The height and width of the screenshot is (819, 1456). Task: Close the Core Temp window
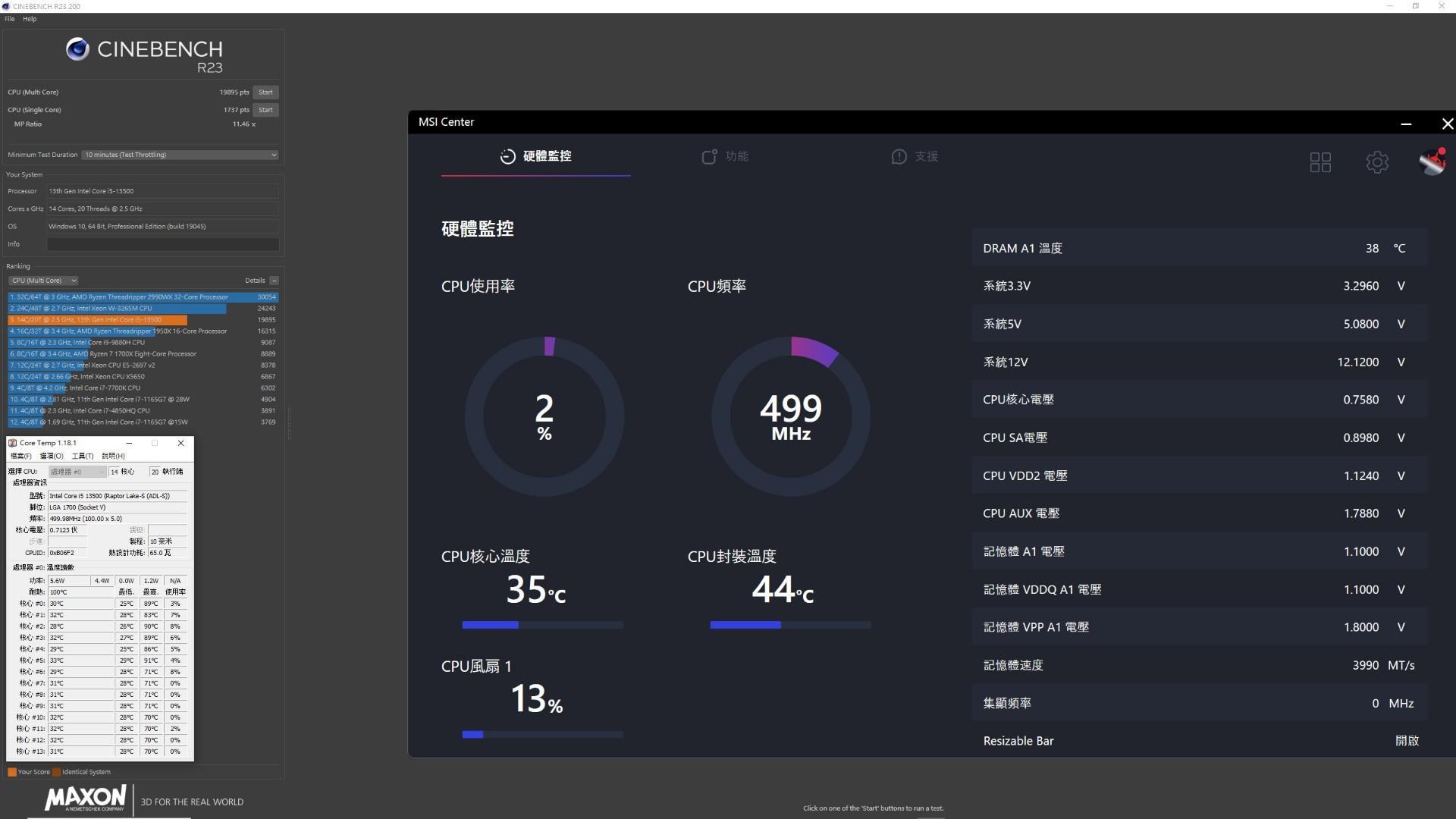point(180,443)
